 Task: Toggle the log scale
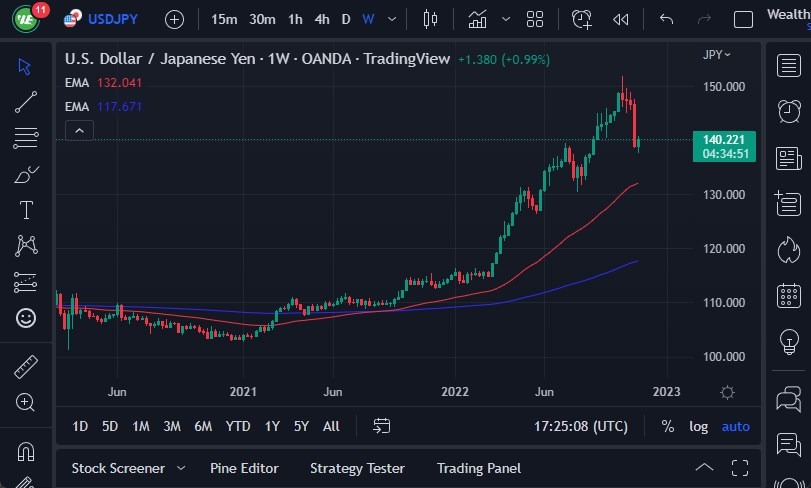[x=698, y=426]
